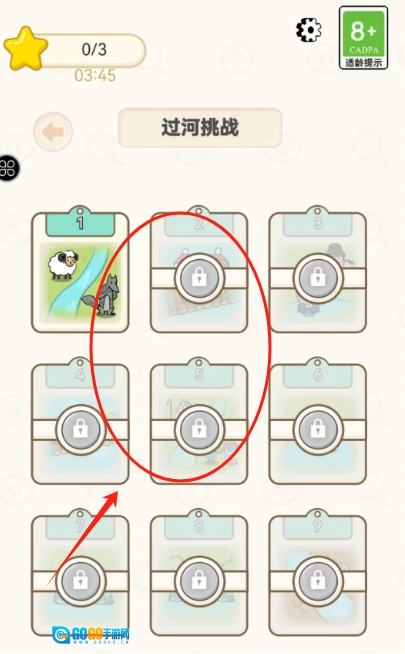Open the CADPA 8+ age rating badge
Viewport: 405px width, 654px height.
(363, 38)
